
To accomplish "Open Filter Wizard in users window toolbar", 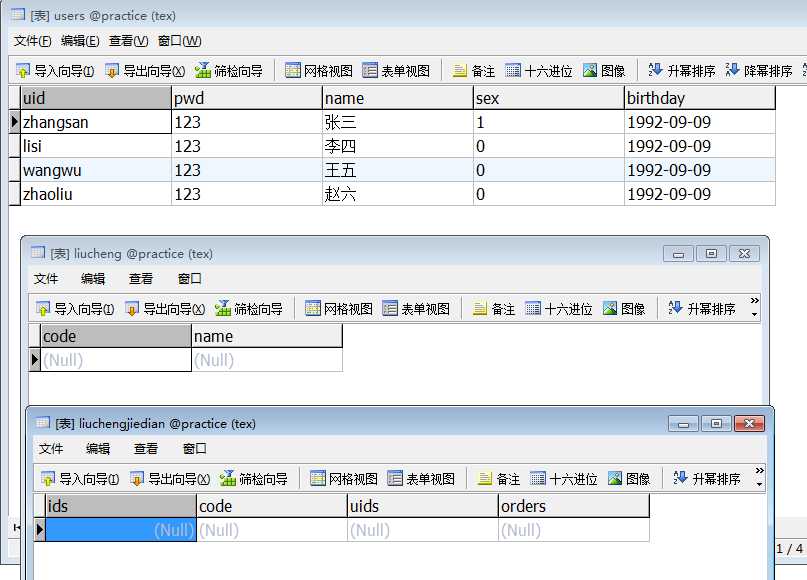I will pos(229,71).
